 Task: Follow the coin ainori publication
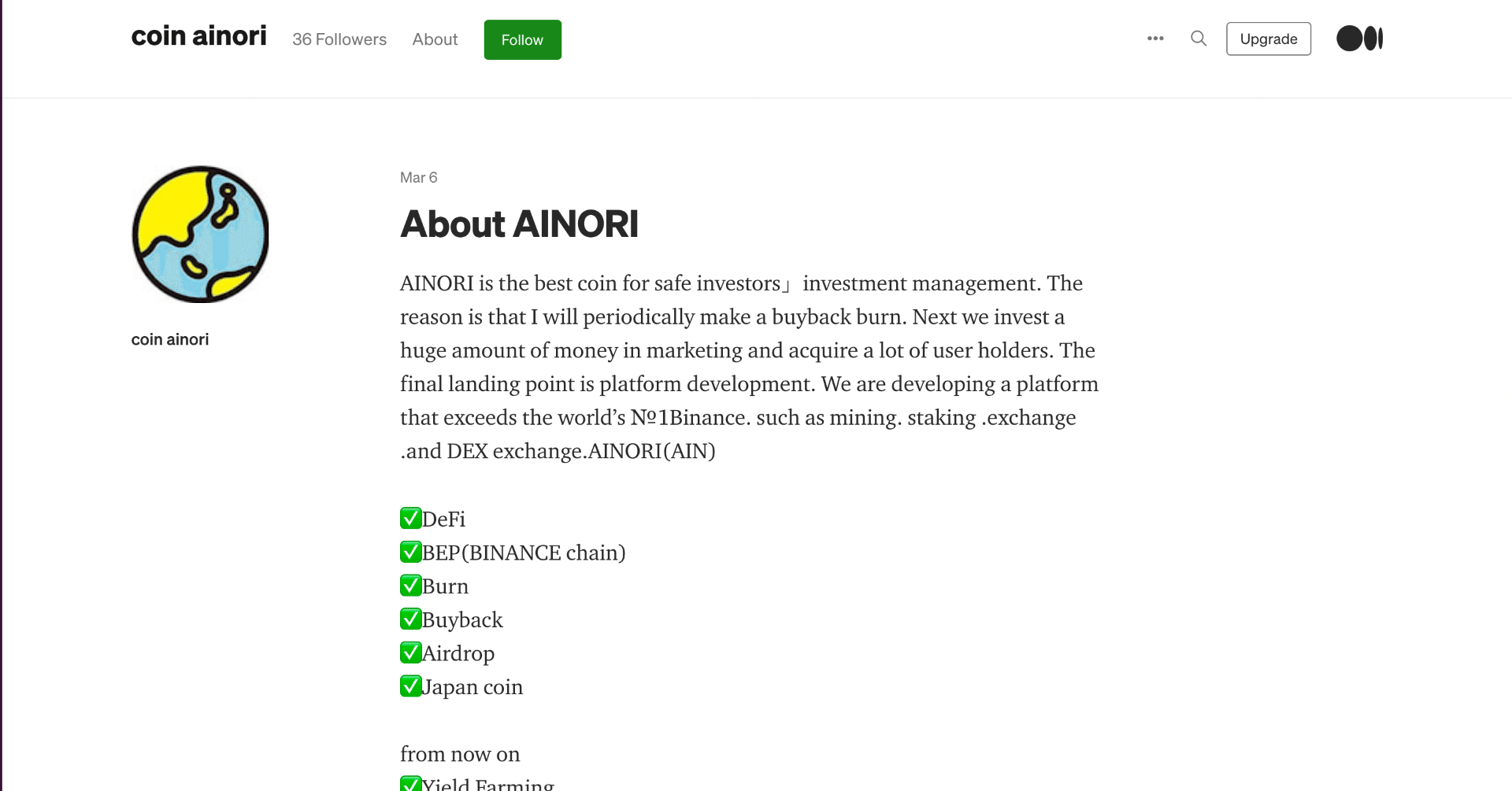(523, 39)
